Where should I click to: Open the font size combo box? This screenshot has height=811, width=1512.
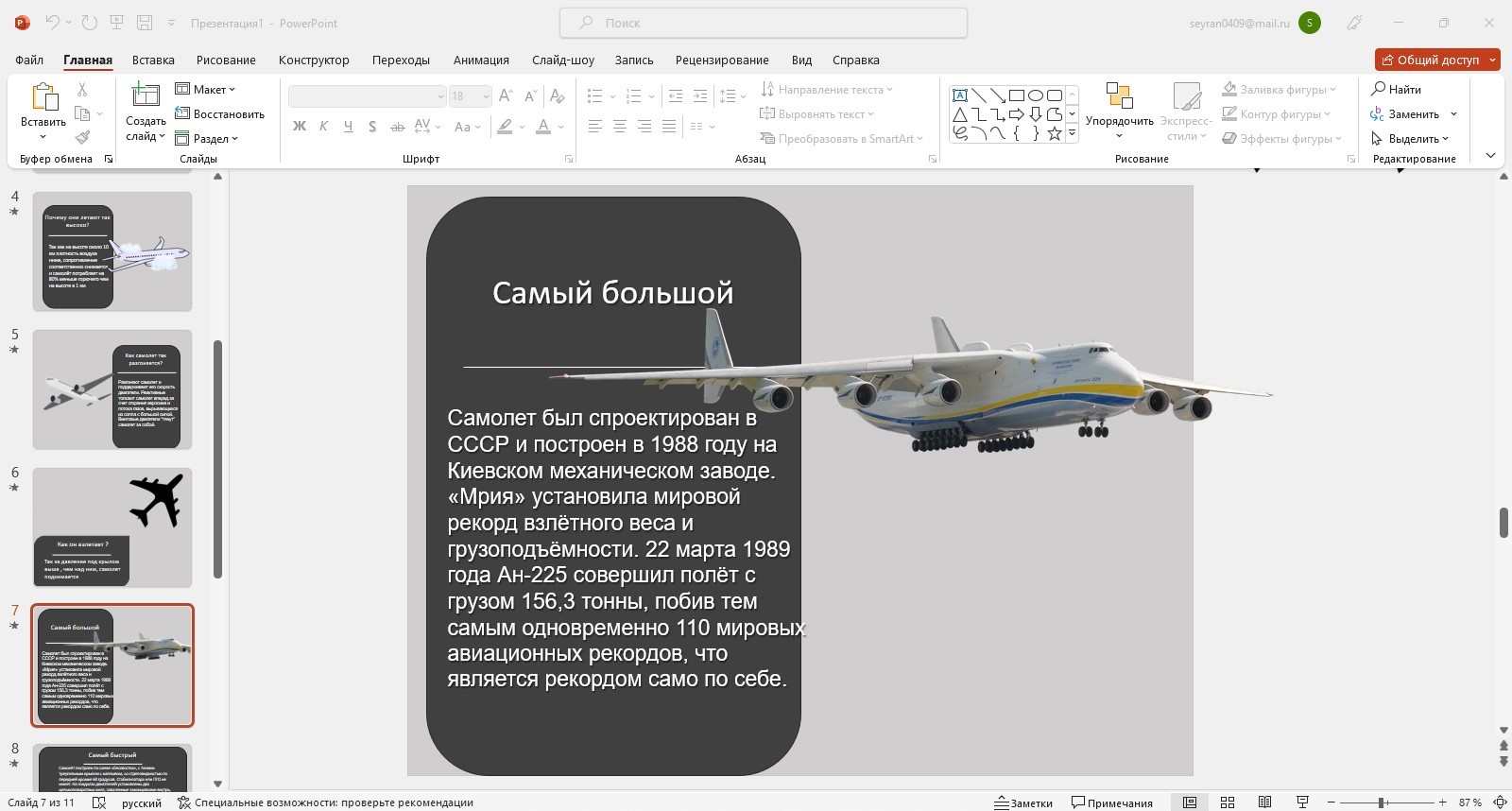[x=470, y=96]
